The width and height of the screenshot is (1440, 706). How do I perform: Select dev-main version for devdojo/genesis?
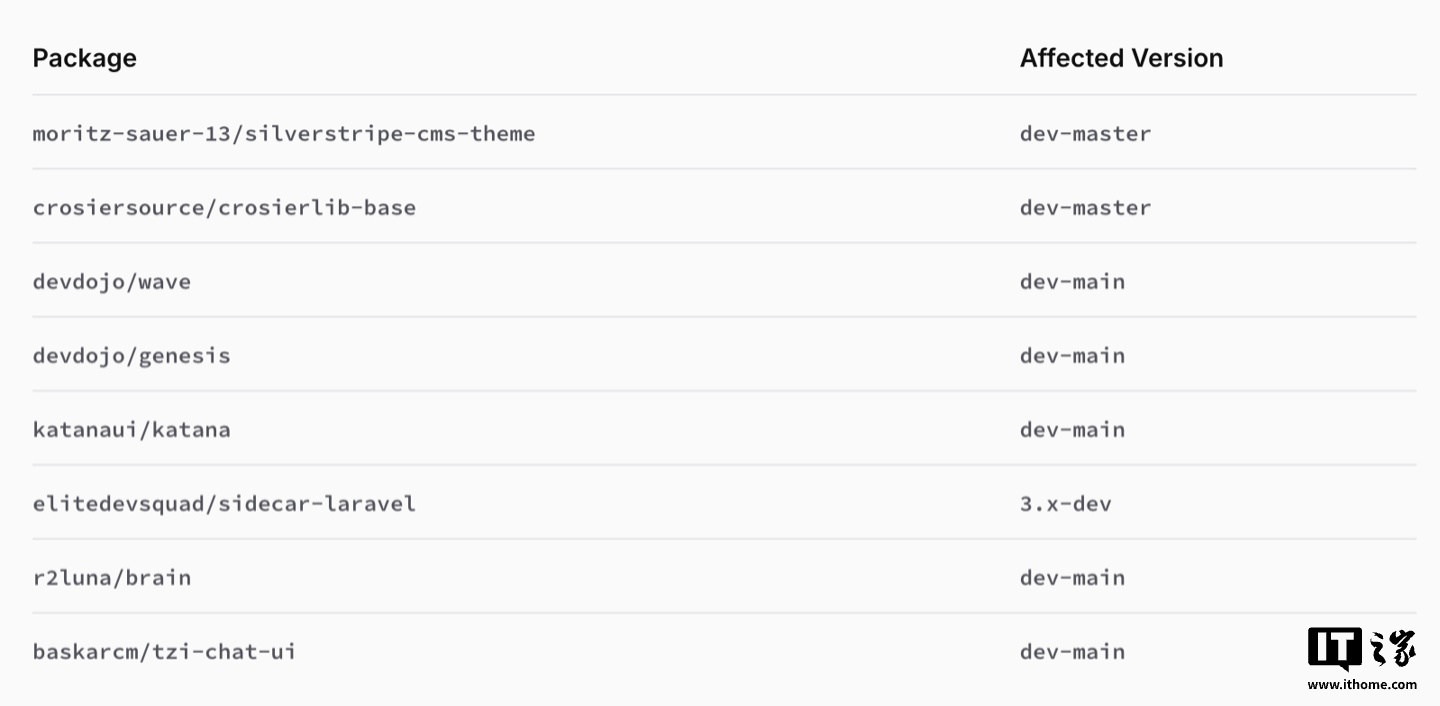point(1072,355)
